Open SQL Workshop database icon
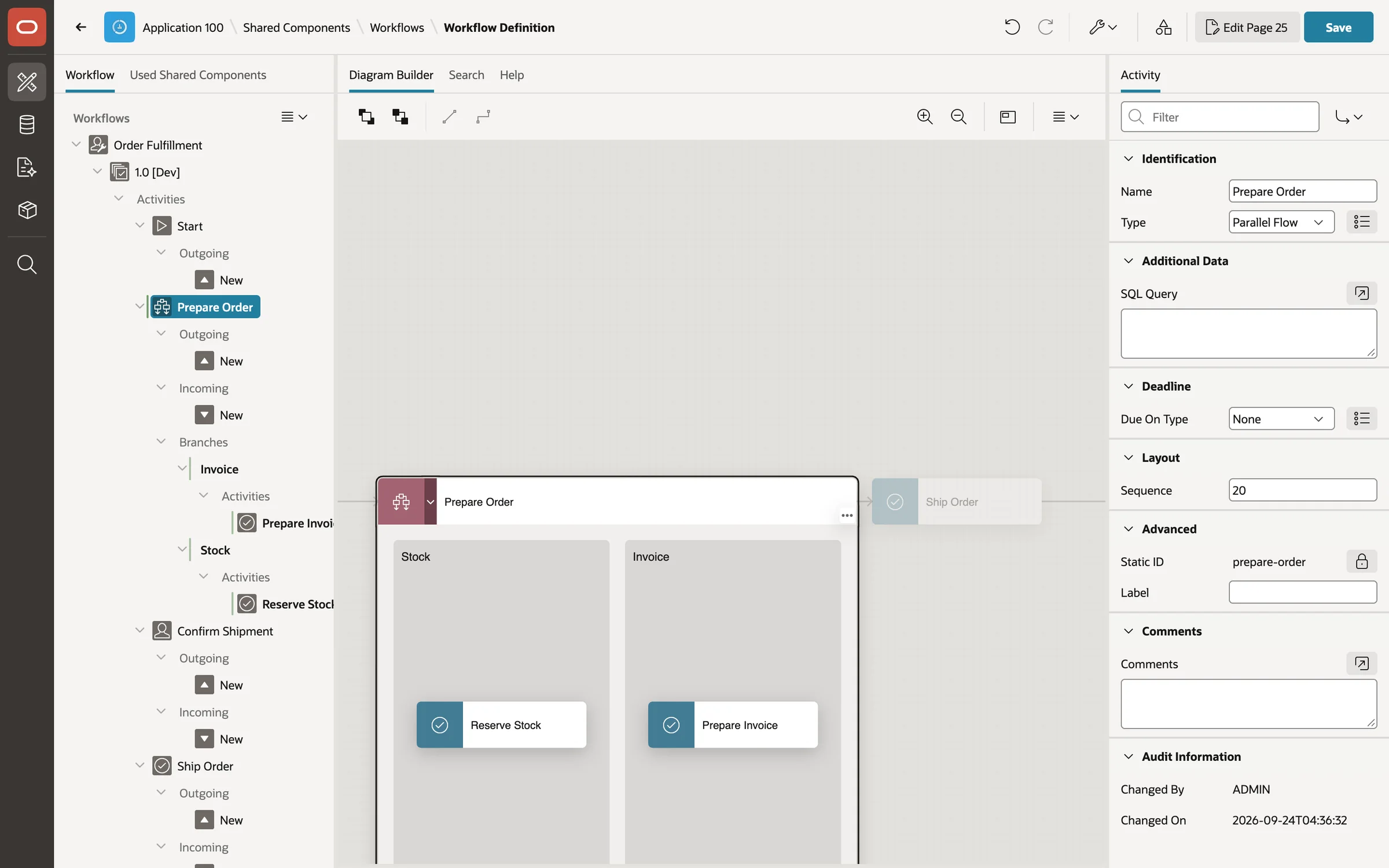The image size is (1389, 868). pyautogui.click(x=27, y=124)
